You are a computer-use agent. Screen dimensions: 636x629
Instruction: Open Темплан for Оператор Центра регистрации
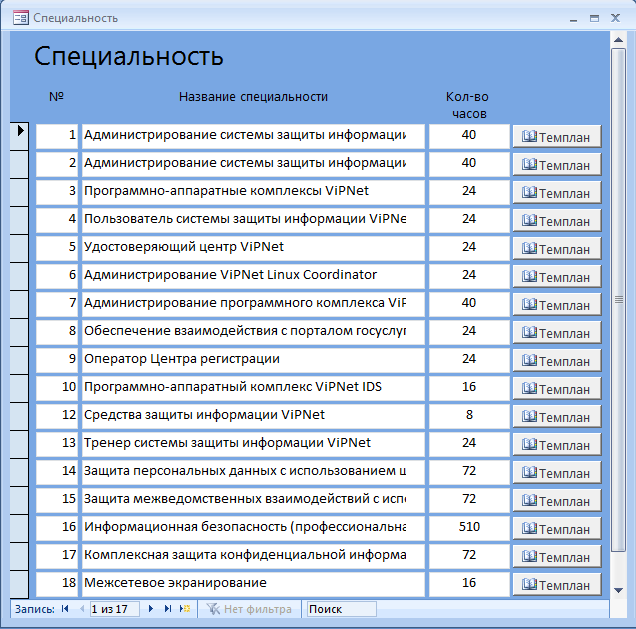pos(556,361)
